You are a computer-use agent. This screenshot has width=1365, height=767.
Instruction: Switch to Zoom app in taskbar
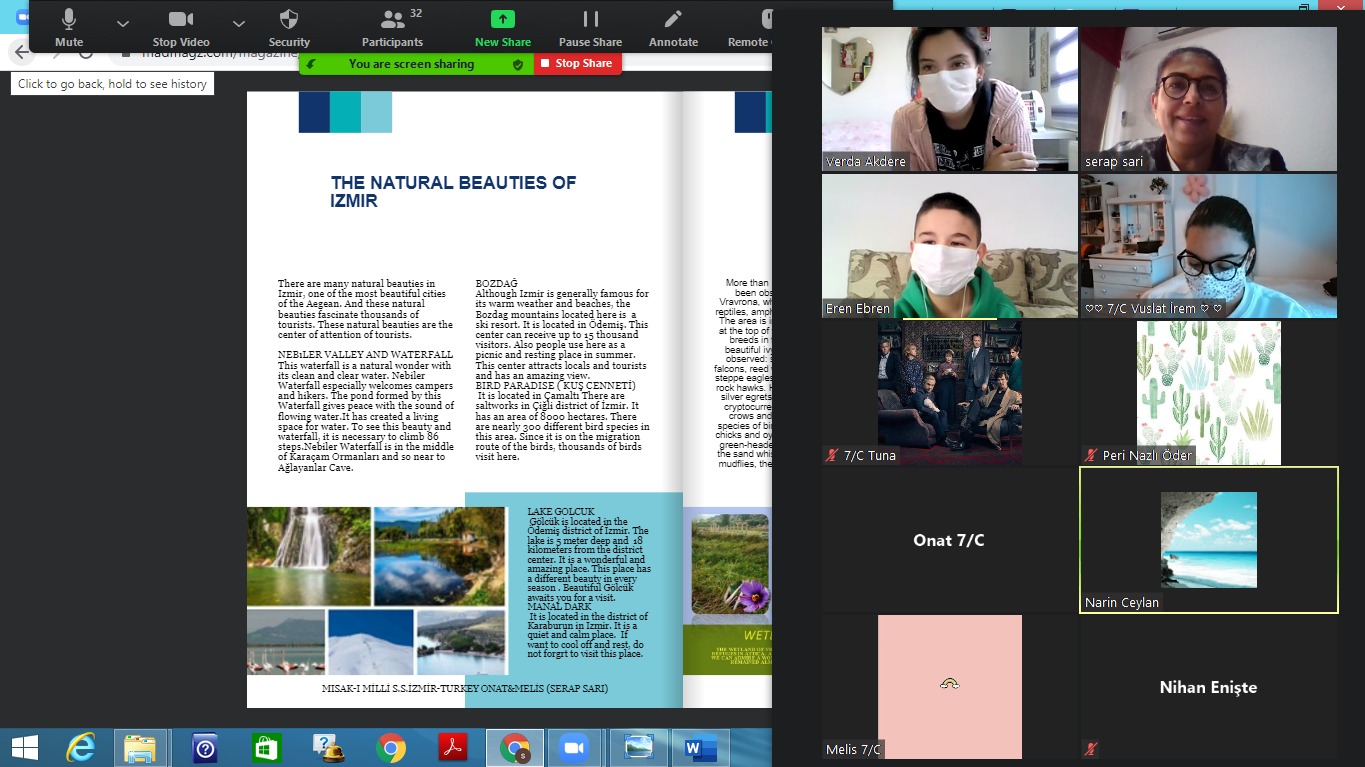coord(574,747)
